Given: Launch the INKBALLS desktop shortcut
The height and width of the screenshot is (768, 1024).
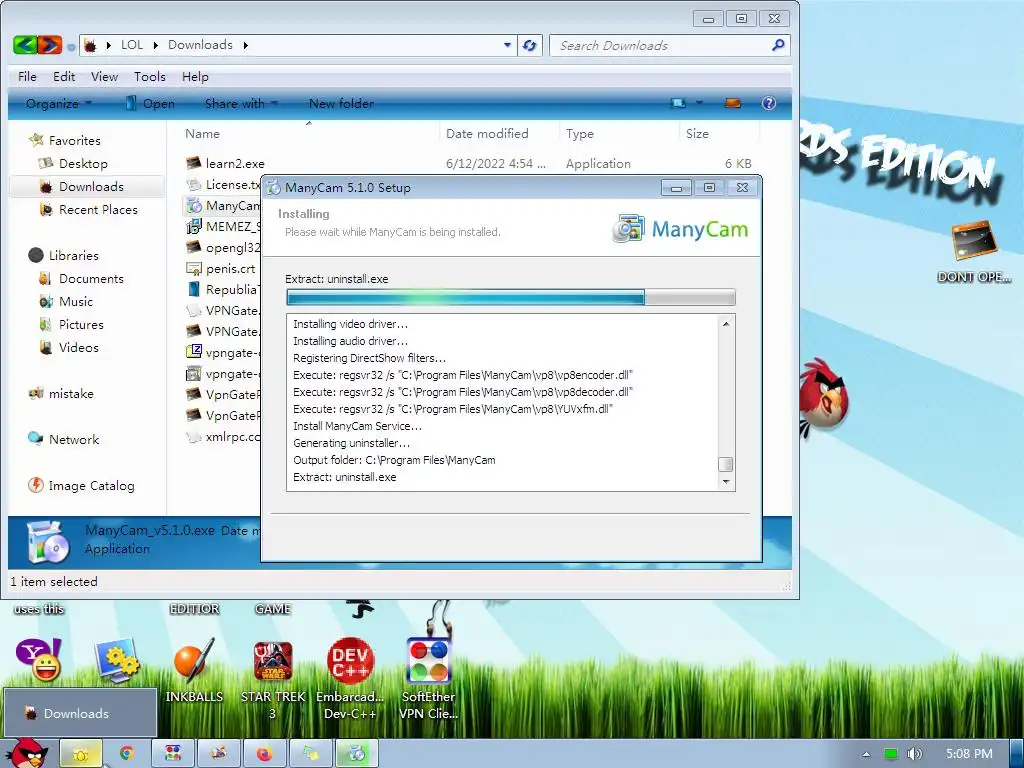Looking at the screenshot, I should coord(194,669).
